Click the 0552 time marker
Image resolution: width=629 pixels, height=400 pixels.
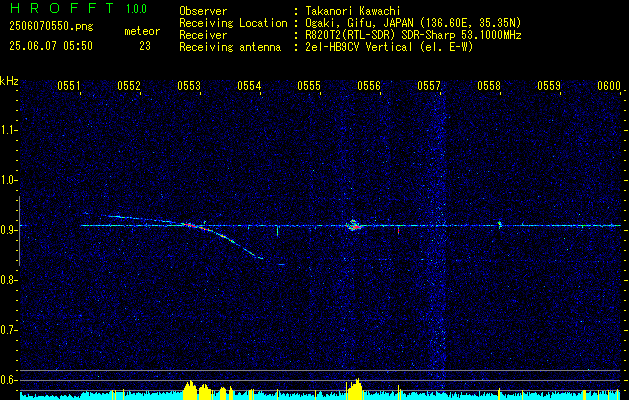[129, 85]
